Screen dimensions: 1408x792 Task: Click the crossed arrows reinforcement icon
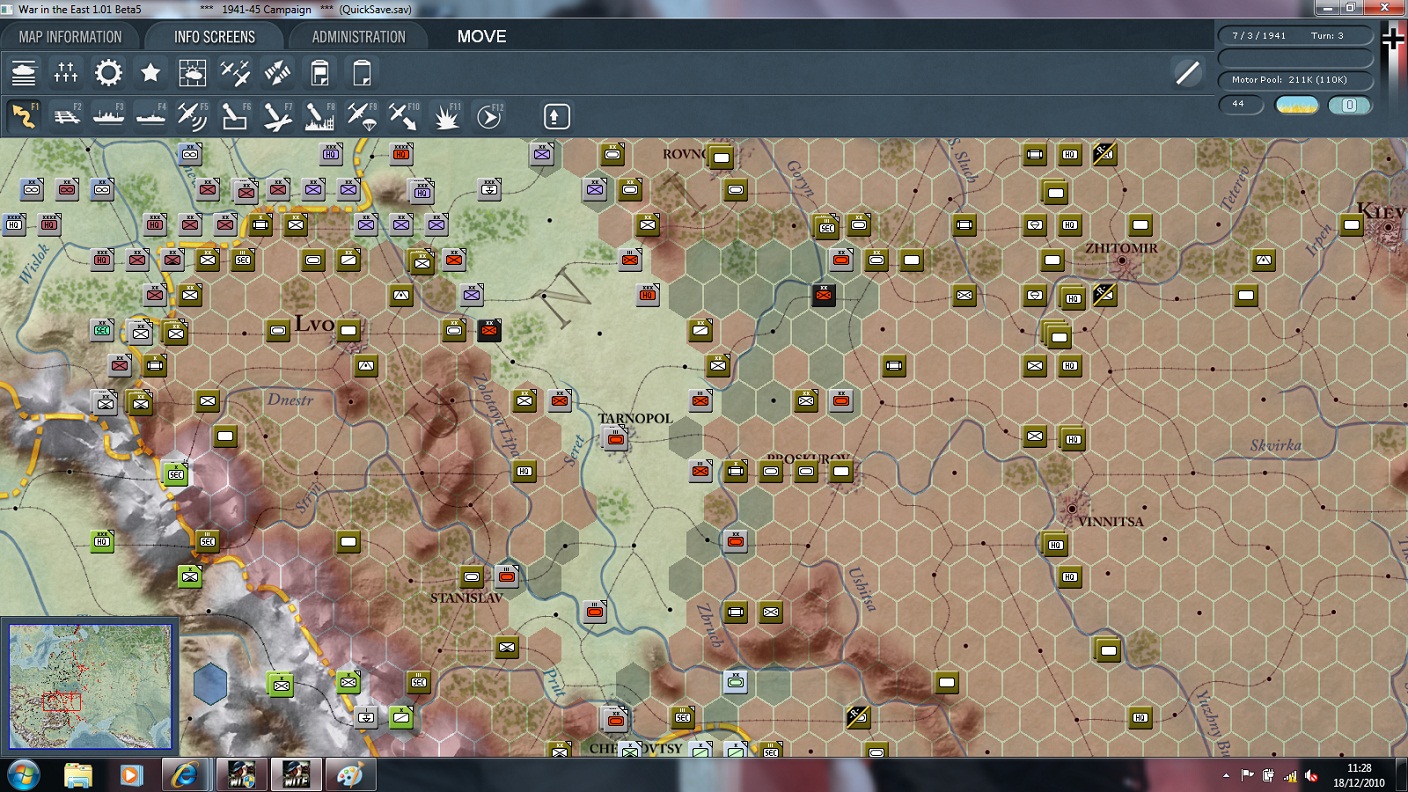[x=276, y=73]
